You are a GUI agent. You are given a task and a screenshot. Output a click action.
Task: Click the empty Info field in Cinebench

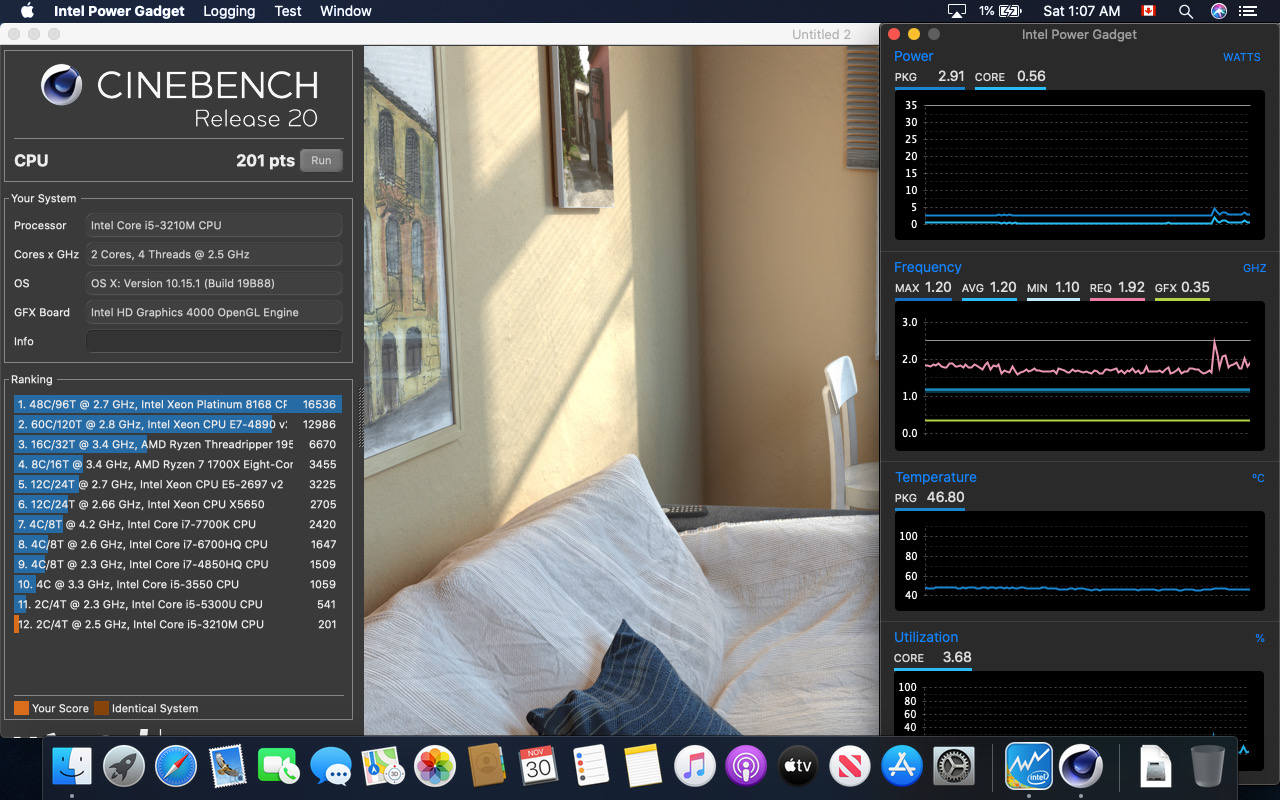(x=214, y=341)
